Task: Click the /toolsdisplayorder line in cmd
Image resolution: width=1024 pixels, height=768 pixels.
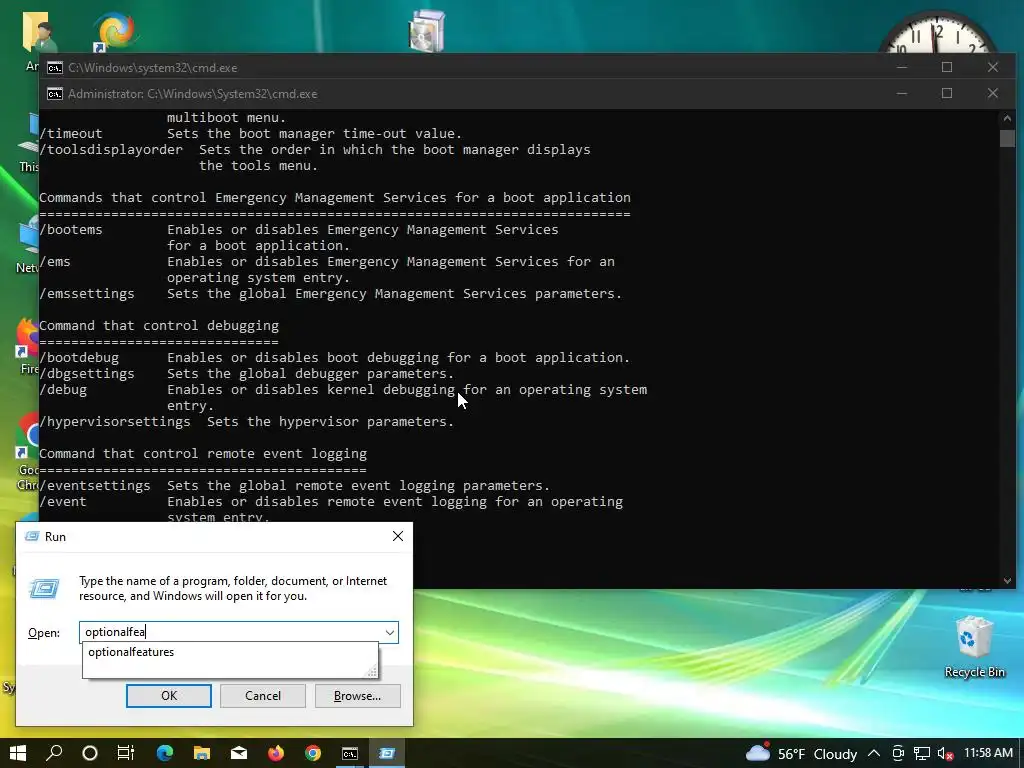Action: (315, 150)
